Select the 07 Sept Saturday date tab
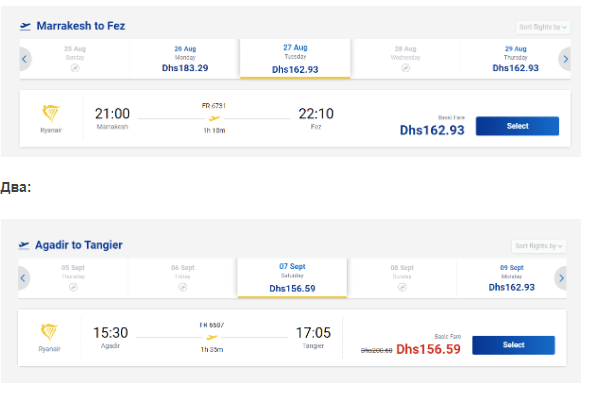The height and width of the screenshot is (403, 595). click(292, 278)
